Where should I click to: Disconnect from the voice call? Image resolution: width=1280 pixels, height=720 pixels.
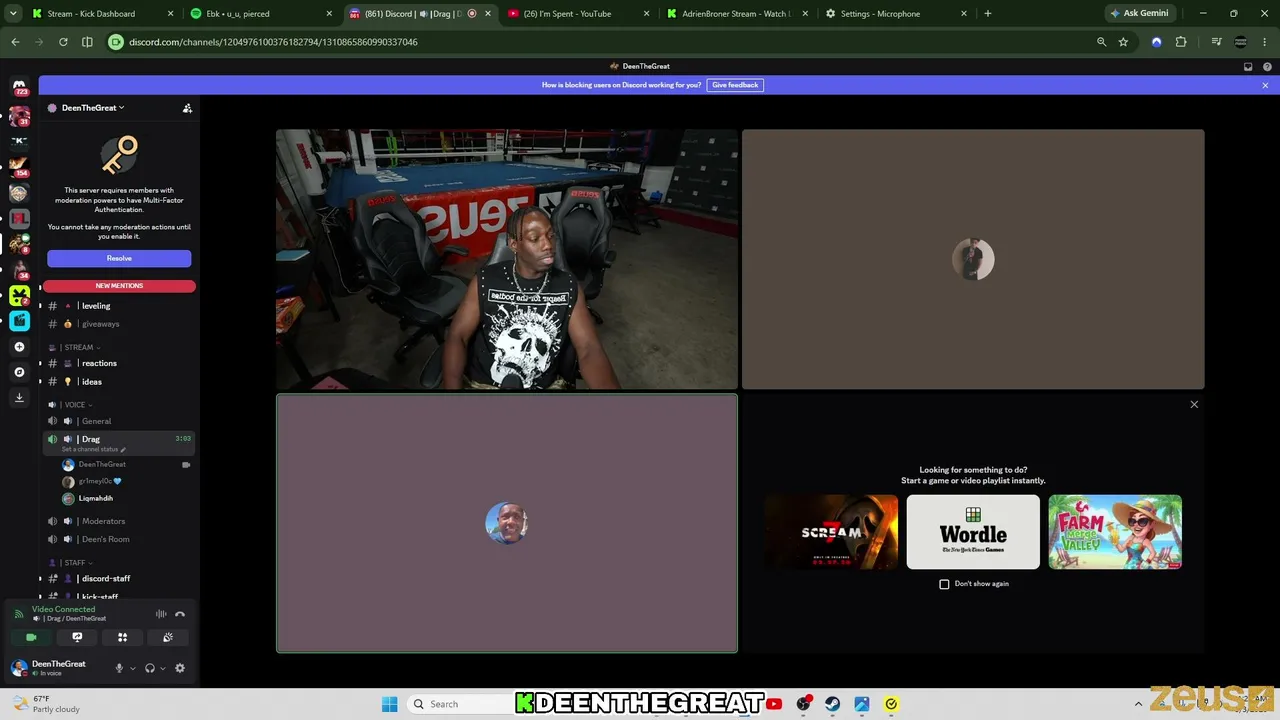(180, 614)
